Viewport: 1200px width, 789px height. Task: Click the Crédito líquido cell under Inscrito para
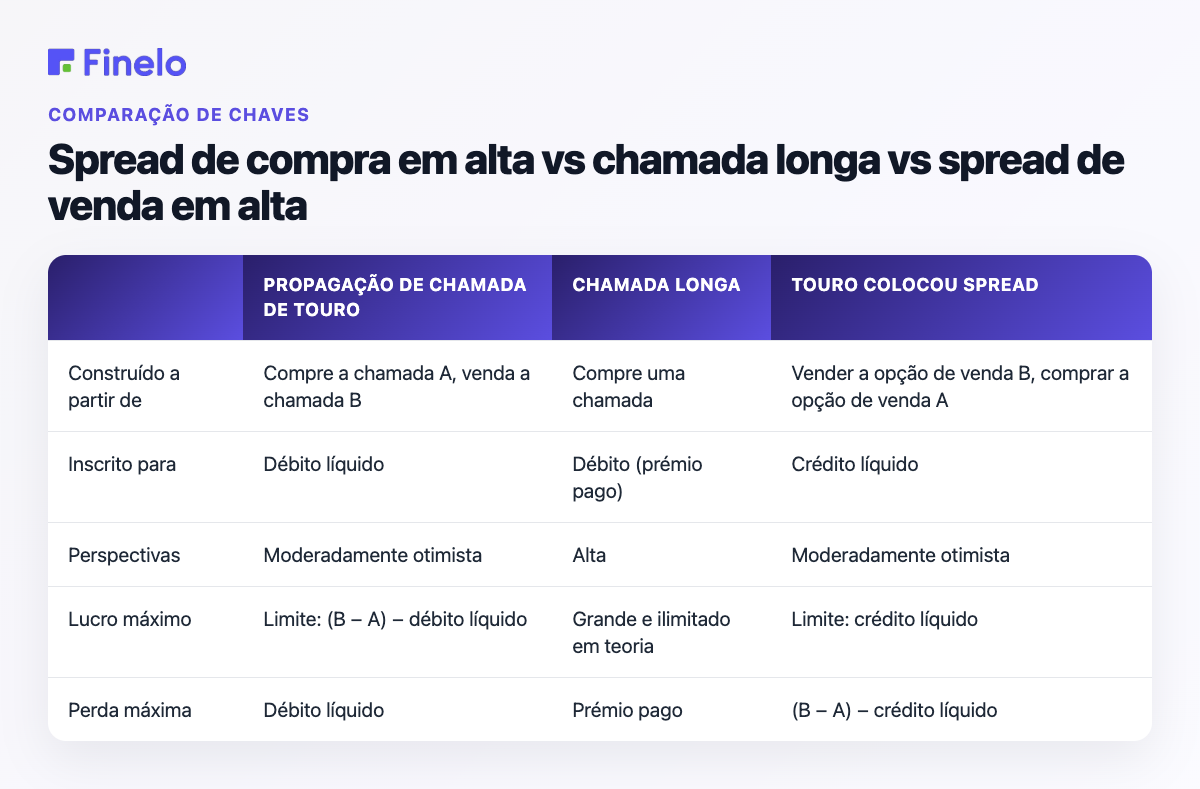pyautogui.click(x=855, y=464)
